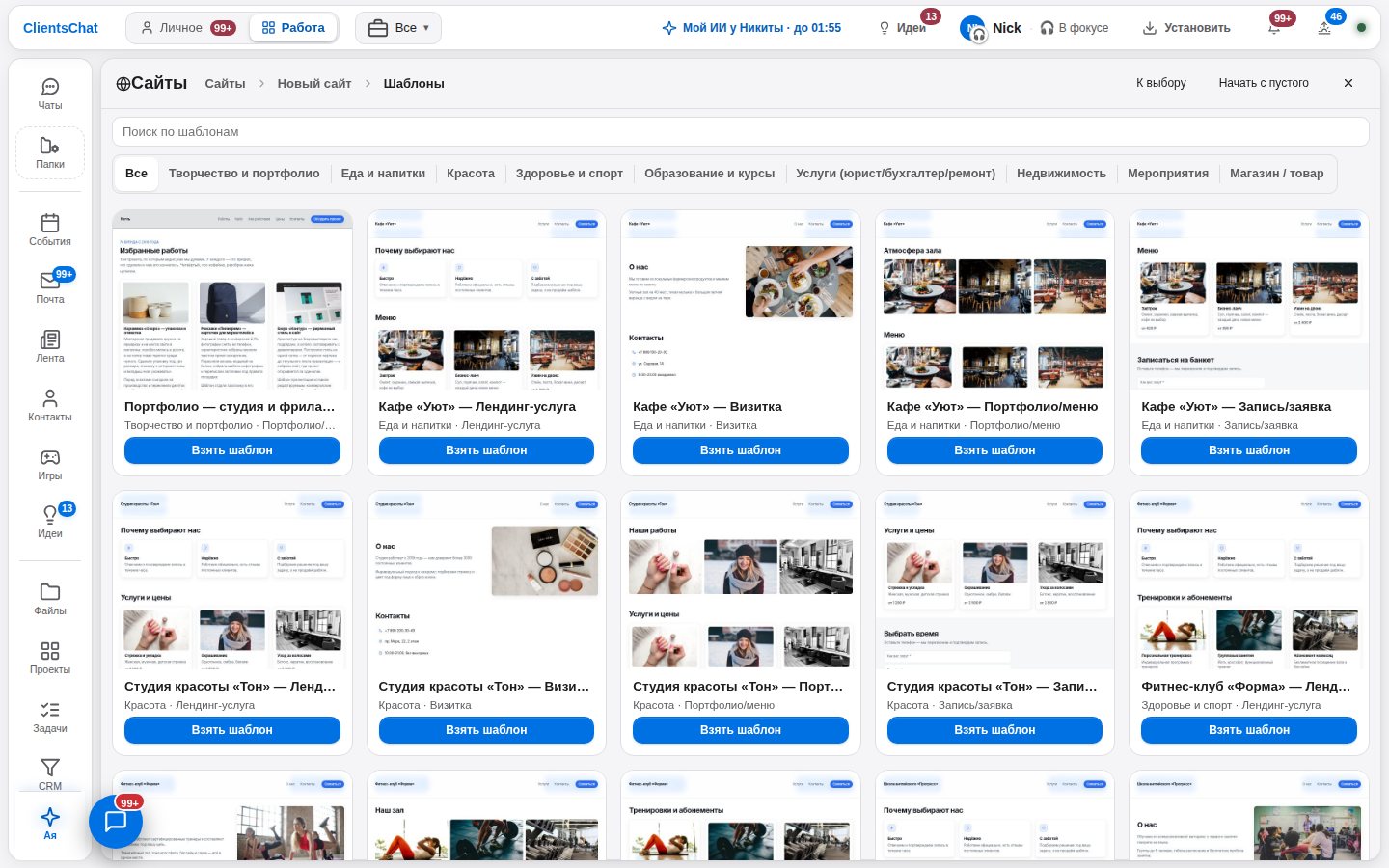Viewport: 1389px width, 868px height.
Task: Select Еда и напитки category tab
Action: (x=383, y=174)
